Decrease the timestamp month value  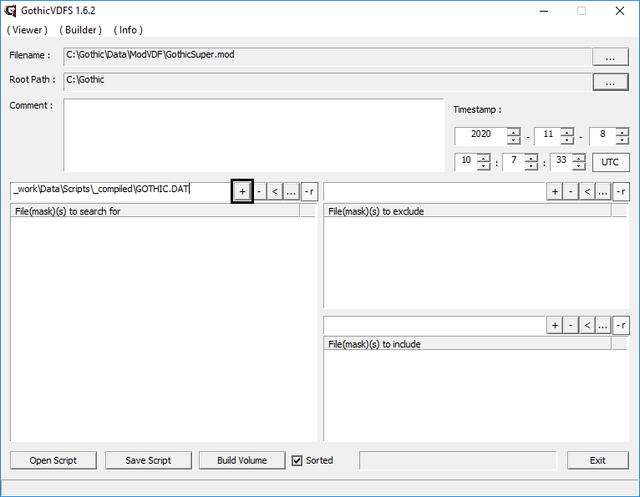point(567,140)
